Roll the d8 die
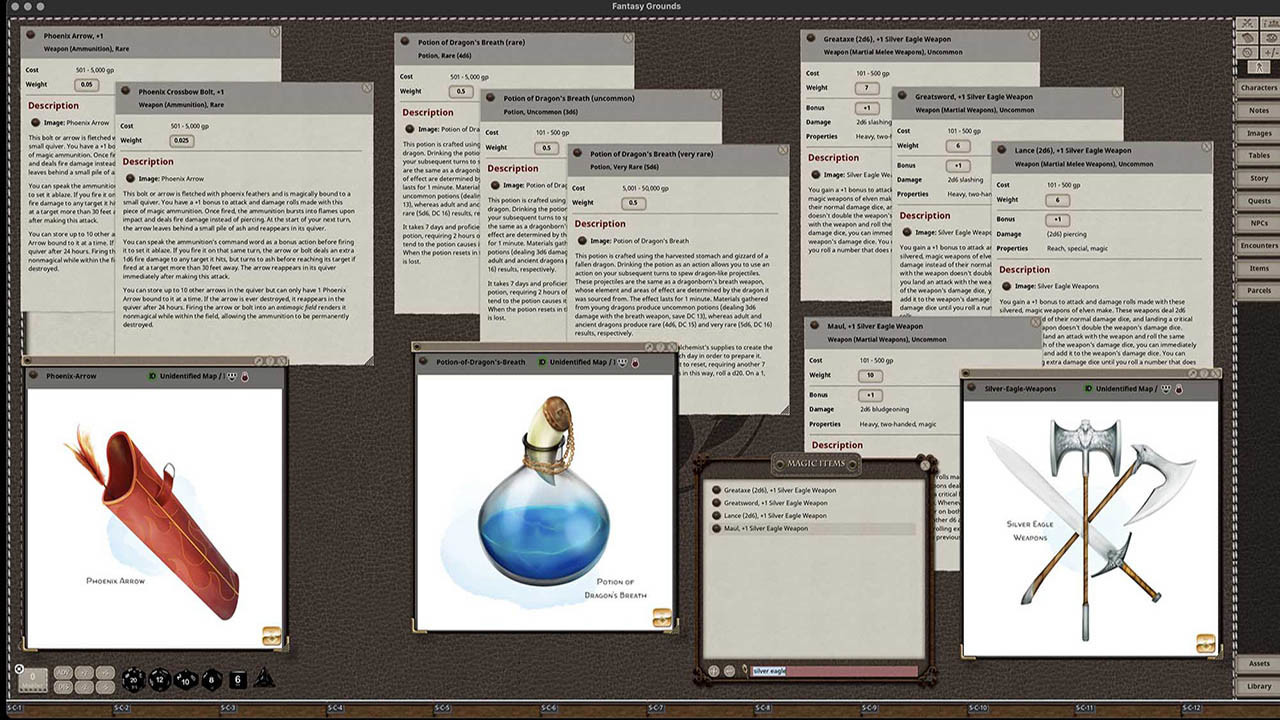This screenshot has height=720, width=1280. click(x=211, y=681)
